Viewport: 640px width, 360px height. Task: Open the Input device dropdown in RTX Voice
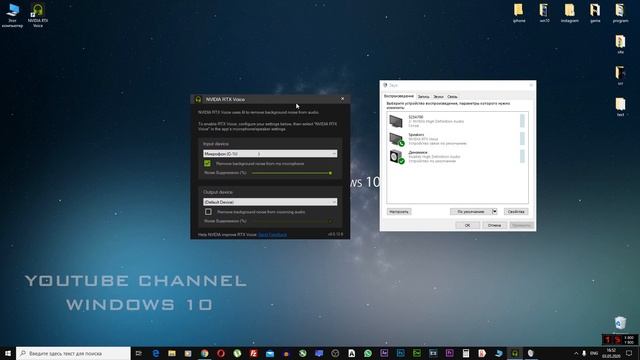coord(270,154)
